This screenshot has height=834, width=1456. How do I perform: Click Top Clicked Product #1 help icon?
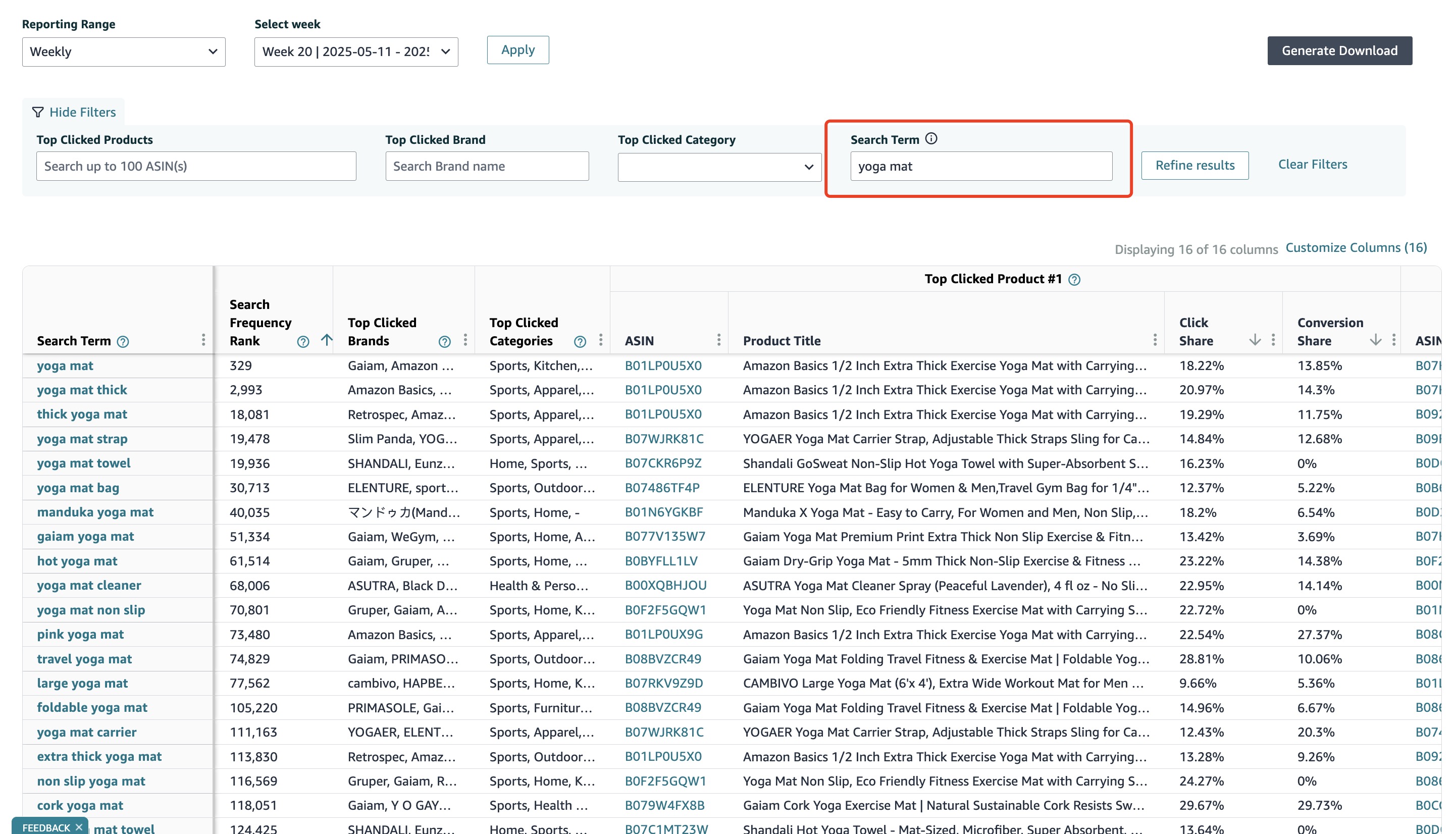tap(1074, 280)
